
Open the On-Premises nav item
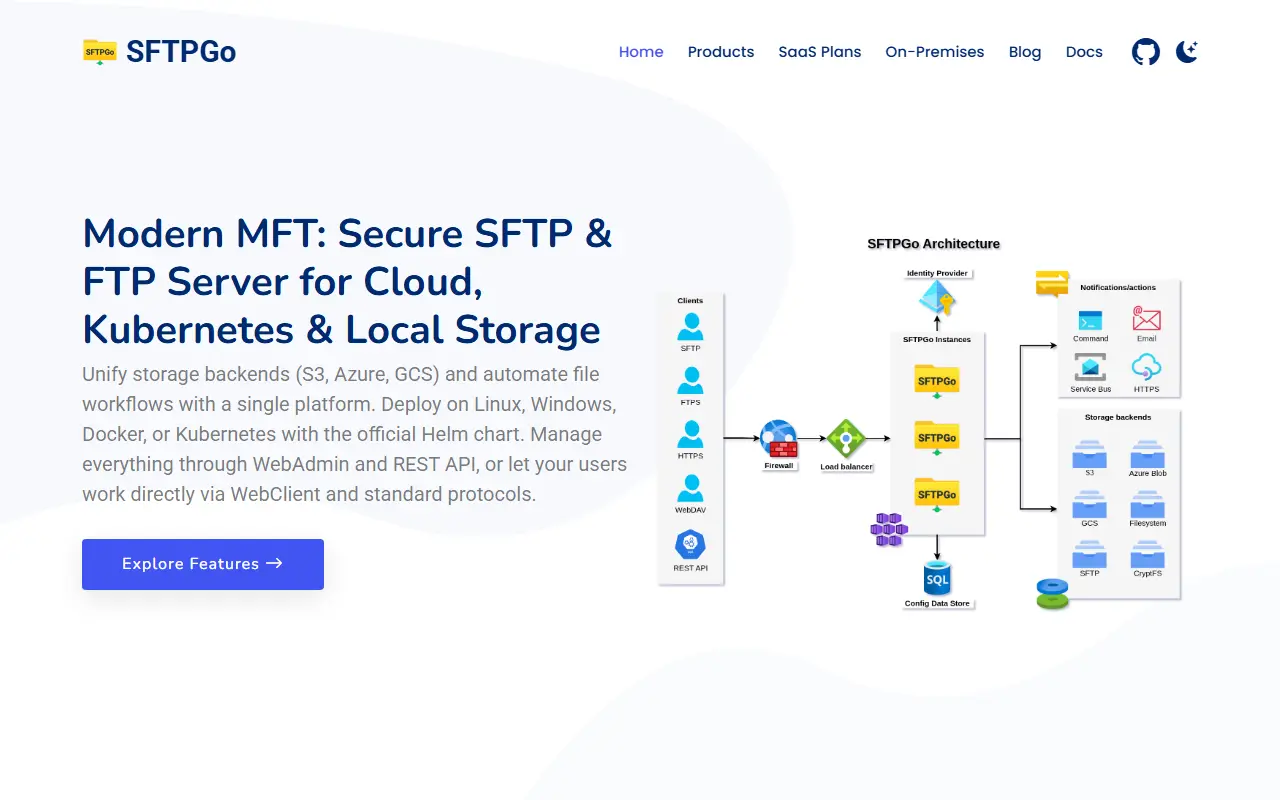click(935, 52)
